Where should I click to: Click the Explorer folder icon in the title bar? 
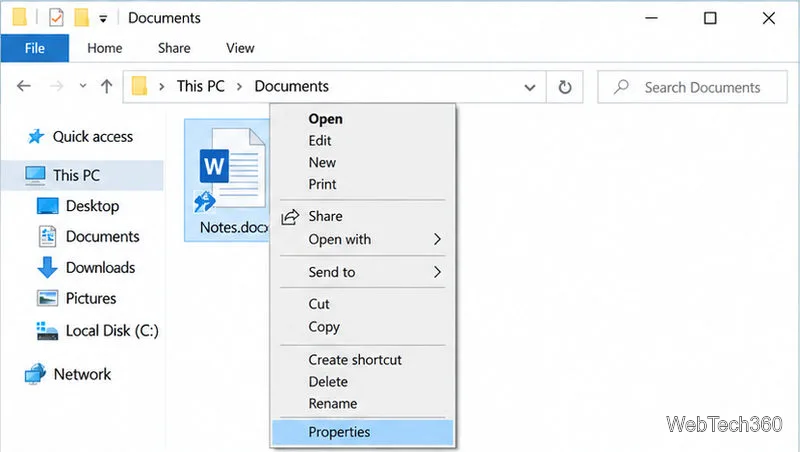19,17
